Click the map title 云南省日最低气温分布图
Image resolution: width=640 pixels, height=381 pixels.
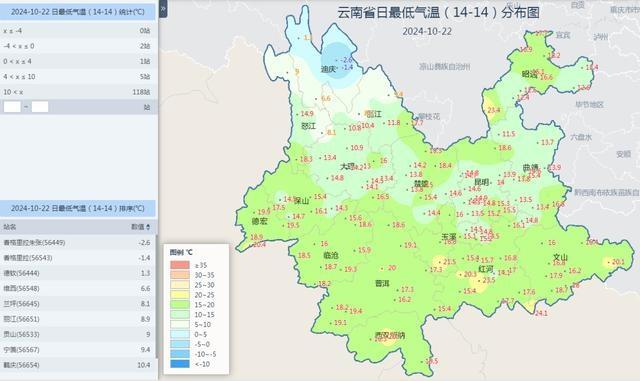coord(438,13)
